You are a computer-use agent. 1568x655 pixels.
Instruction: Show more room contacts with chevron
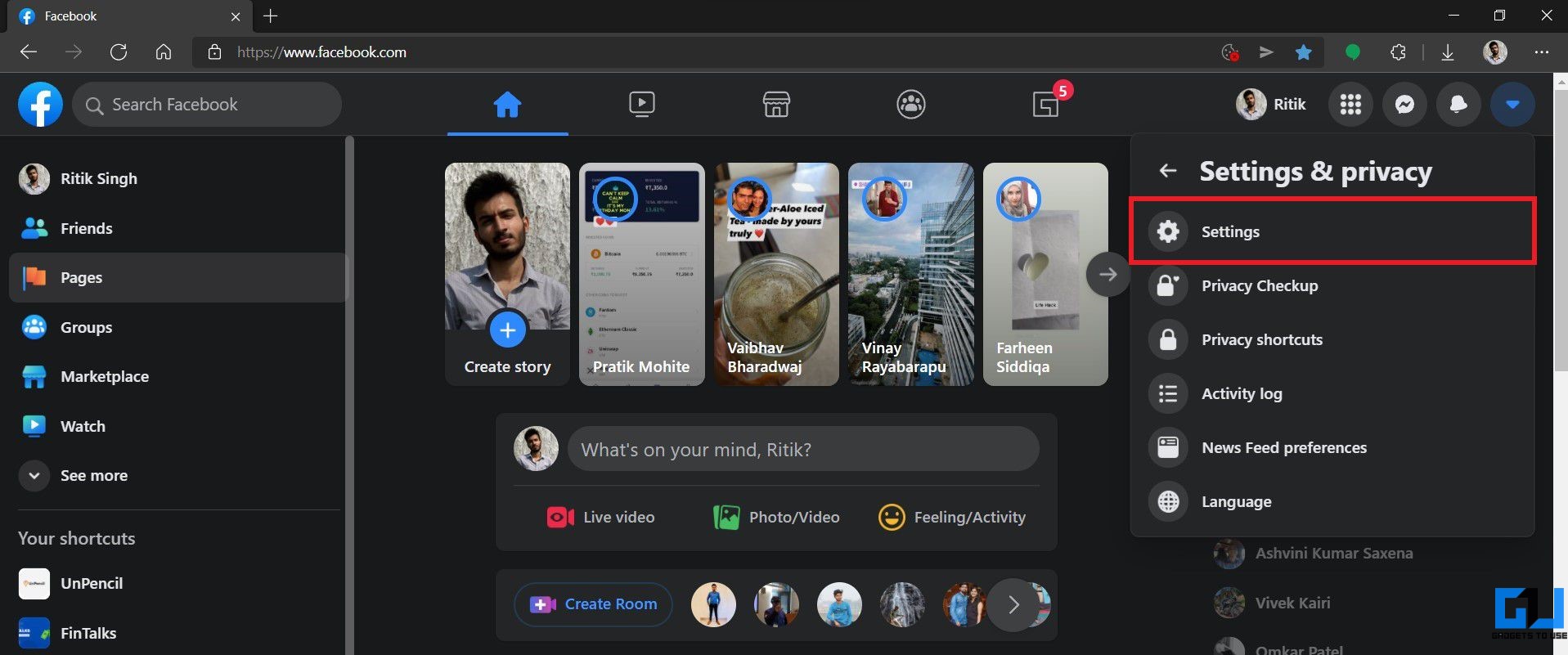tap(1013, 604)
